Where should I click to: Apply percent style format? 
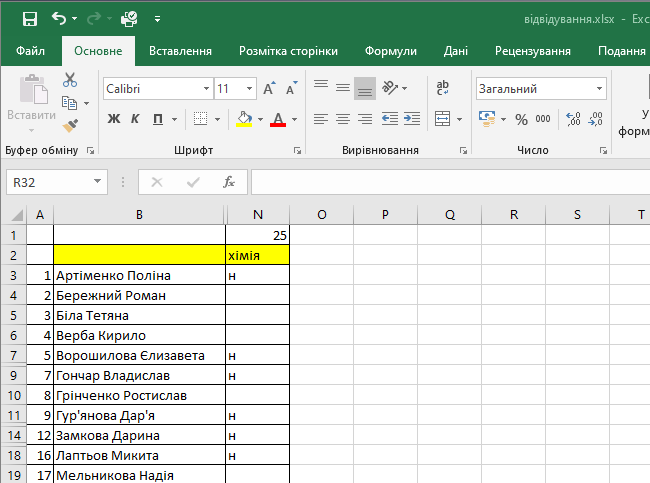[x=521, y=119]
